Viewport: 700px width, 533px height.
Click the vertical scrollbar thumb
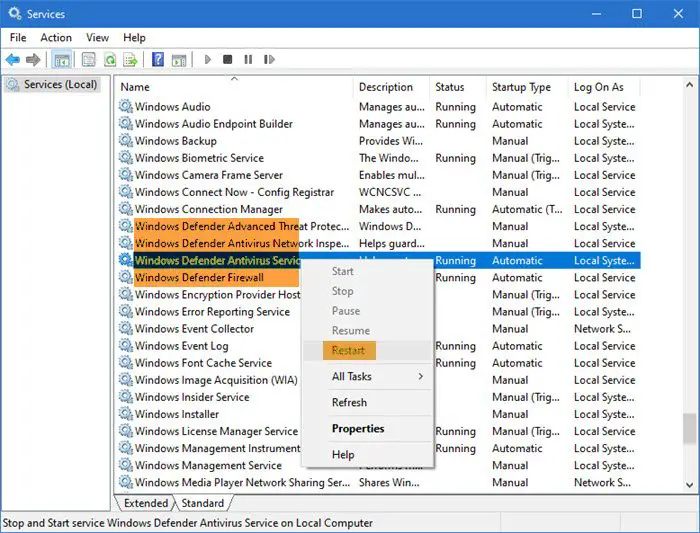[690, 429]
